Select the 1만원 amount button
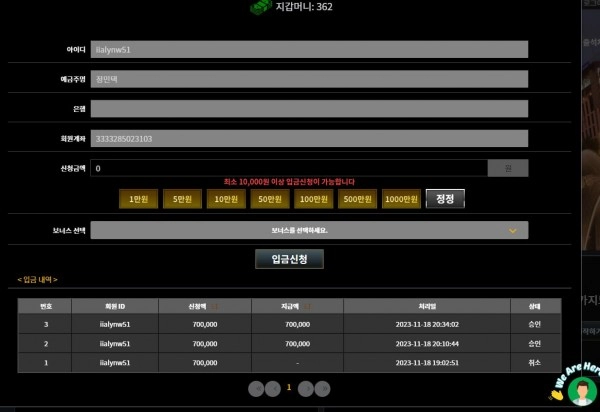Viewport: 600px width, 412px height. point(139,199)
